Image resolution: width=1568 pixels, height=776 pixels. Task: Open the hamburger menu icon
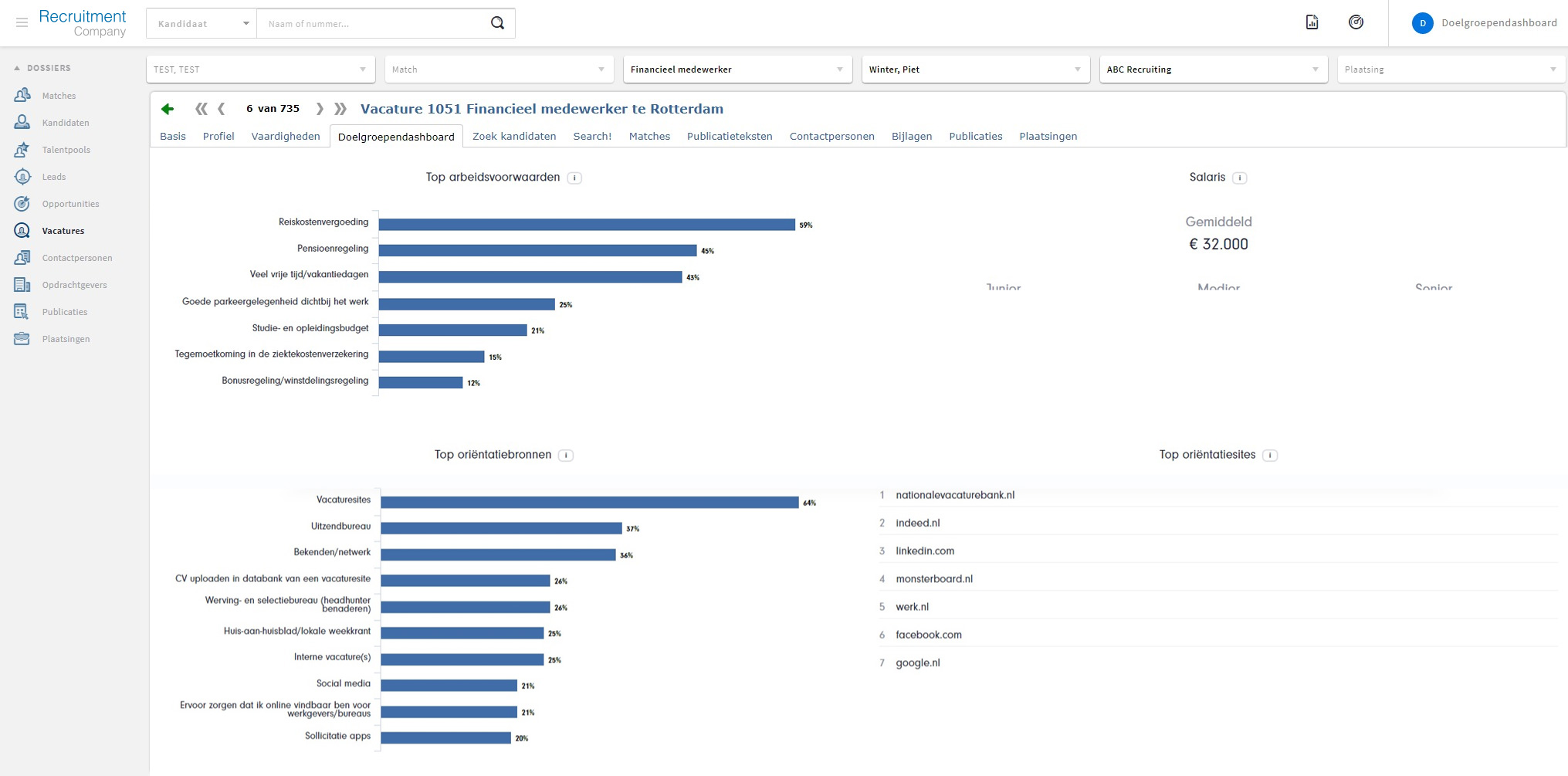click(22, 23)
